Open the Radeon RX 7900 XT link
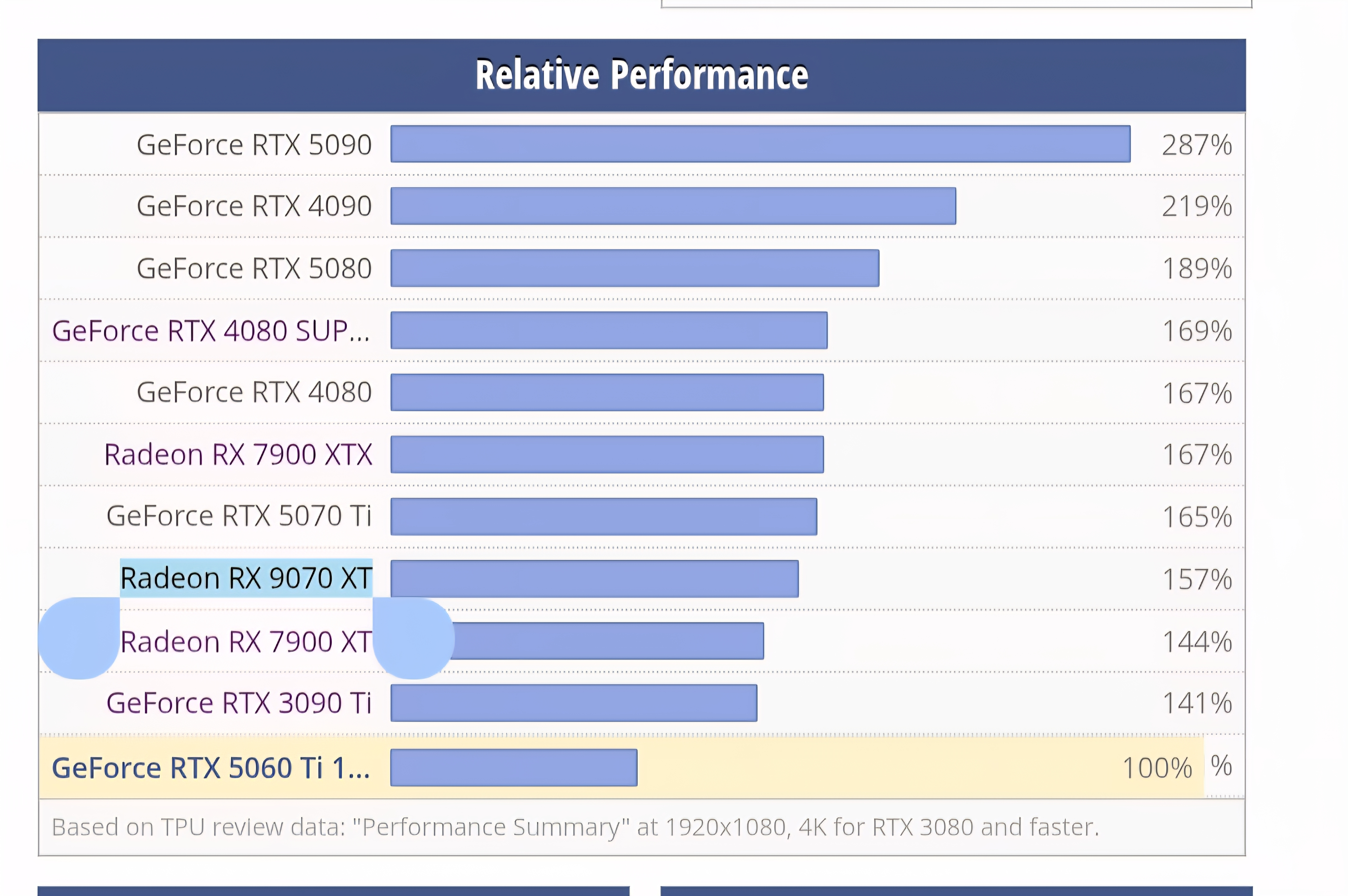 click(246, 642)
